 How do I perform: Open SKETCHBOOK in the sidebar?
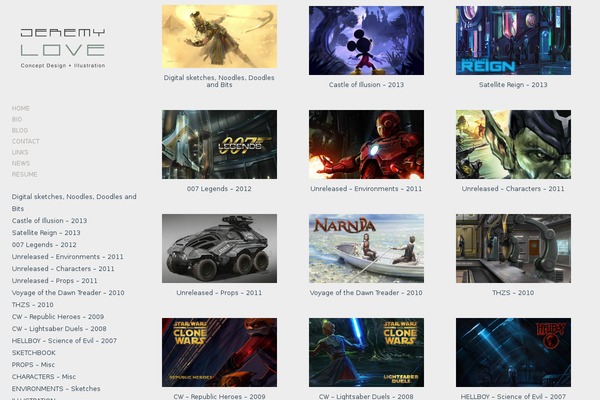[x=34, y=353]
